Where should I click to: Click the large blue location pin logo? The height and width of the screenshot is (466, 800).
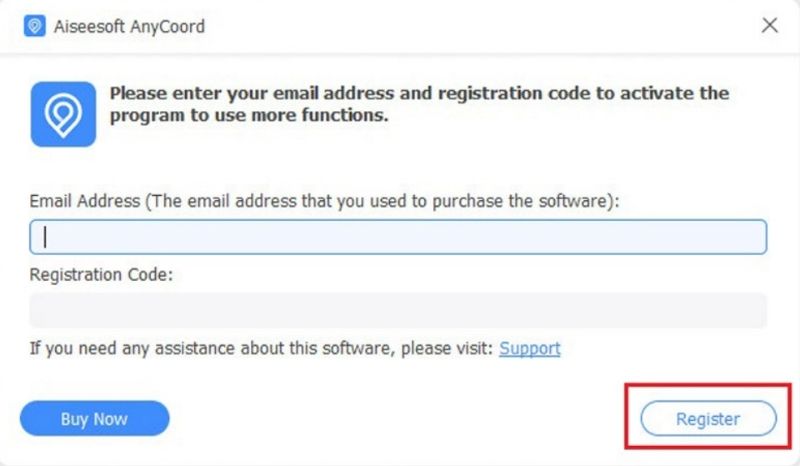pos(63,115)
